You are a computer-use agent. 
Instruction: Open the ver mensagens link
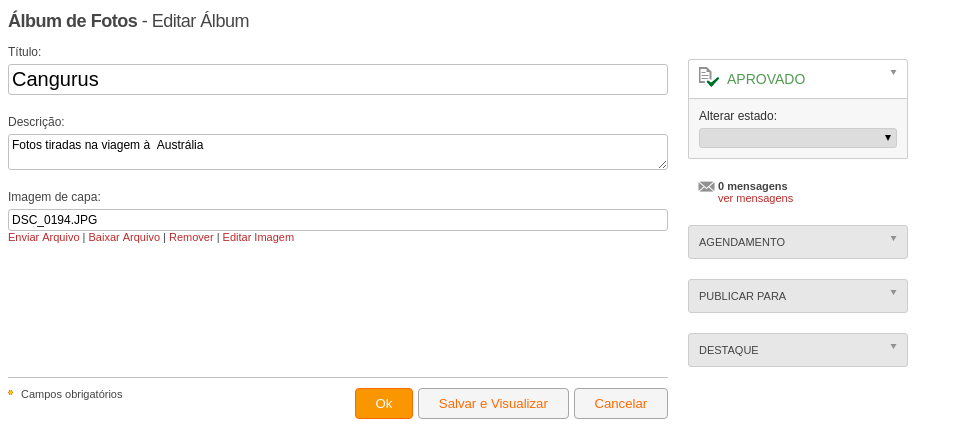click(x=756, y=198)
